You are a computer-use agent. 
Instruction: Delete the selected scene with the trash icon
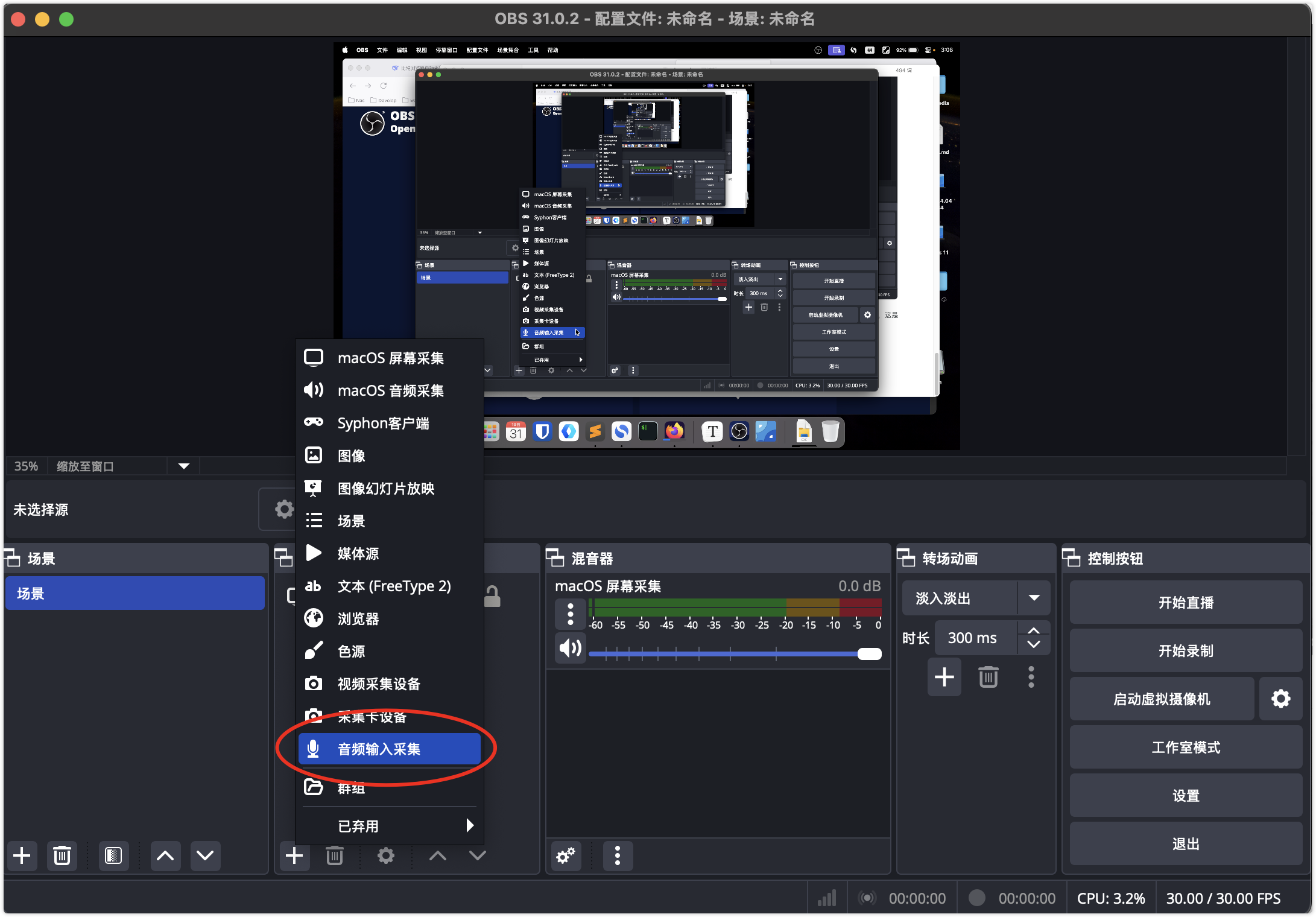pos(62,855)
